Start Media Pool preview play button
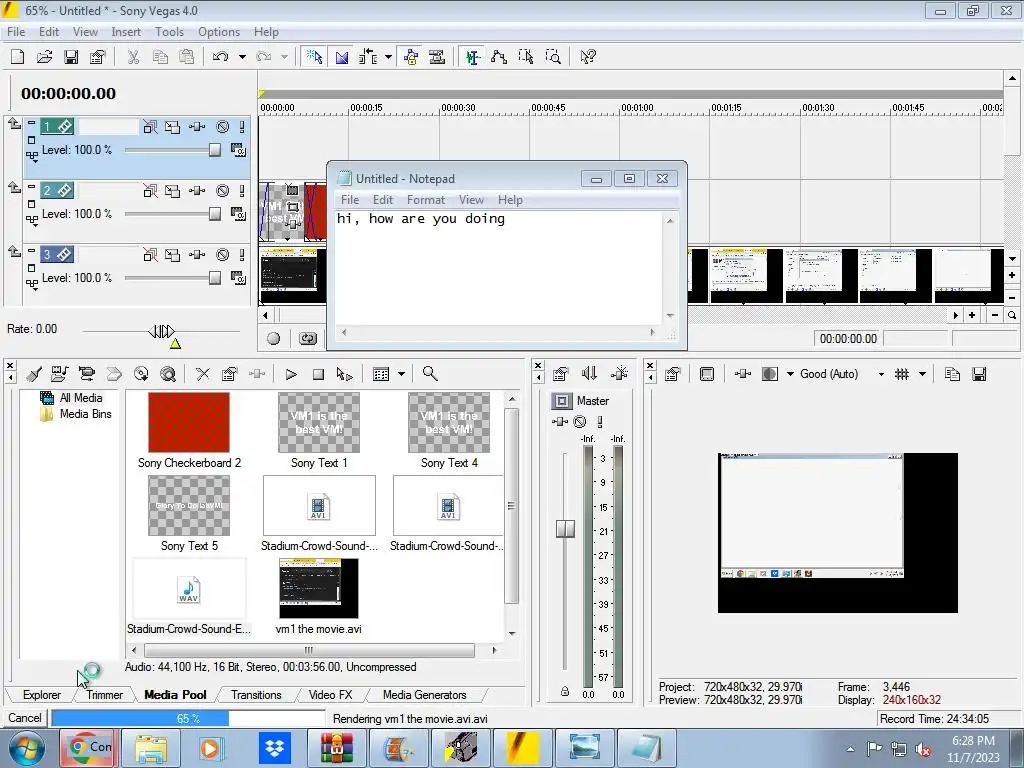This screenshot has width=1024, height=768. 291,374
